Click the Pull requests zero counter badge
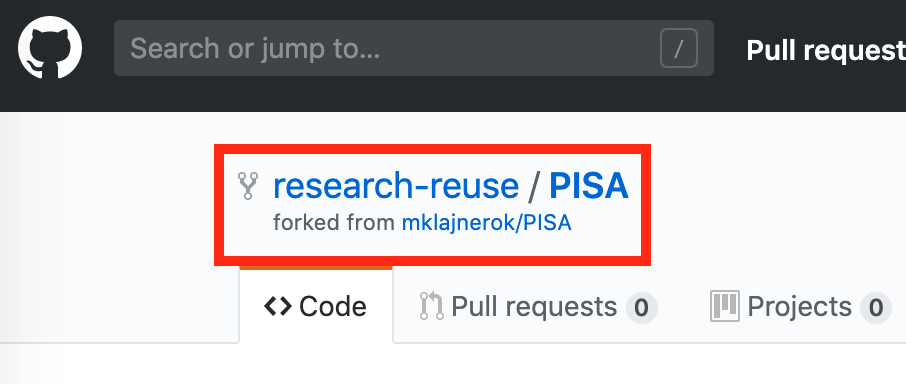 [641, 307]
